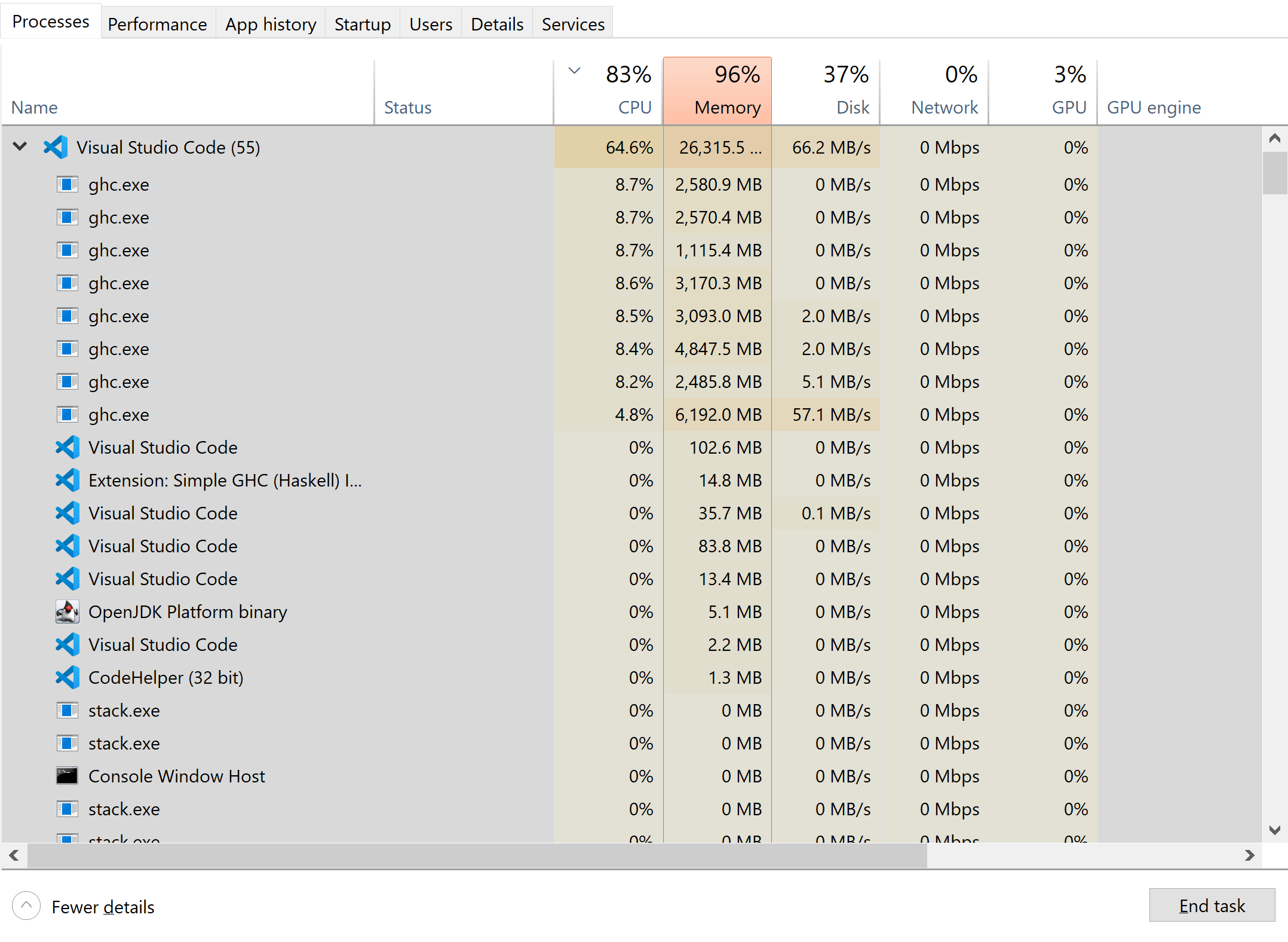
Task: Open the CPU column sort dropdown chevron
Action: (574, 71)
